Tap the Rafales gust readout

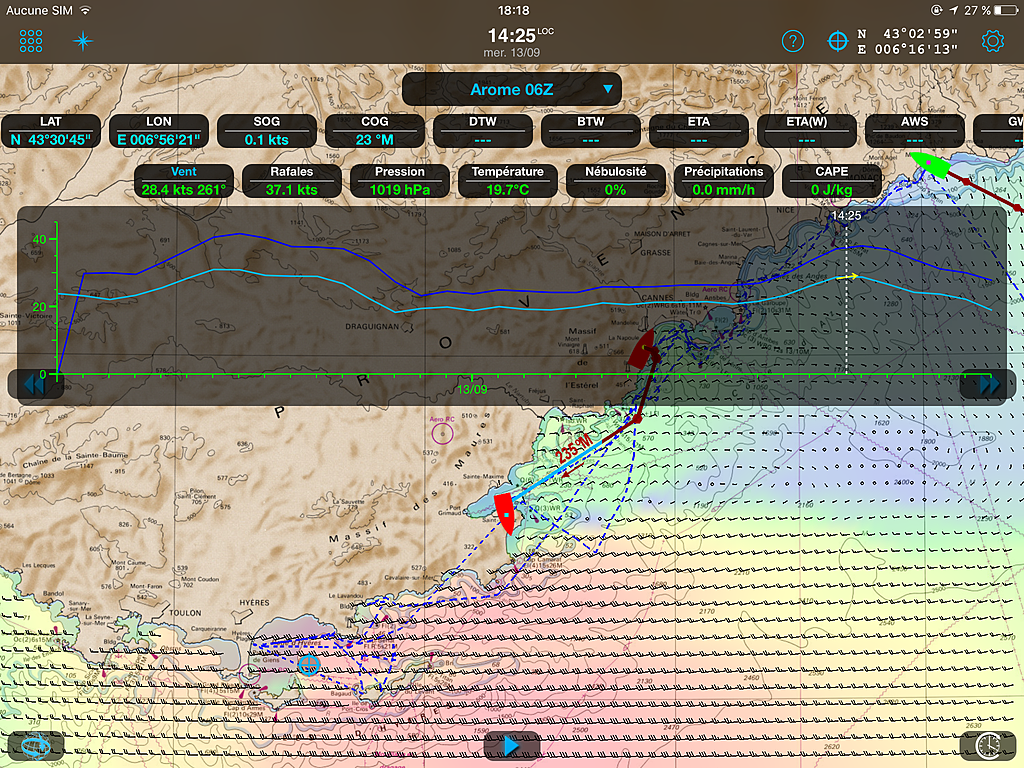pos(291,181)
